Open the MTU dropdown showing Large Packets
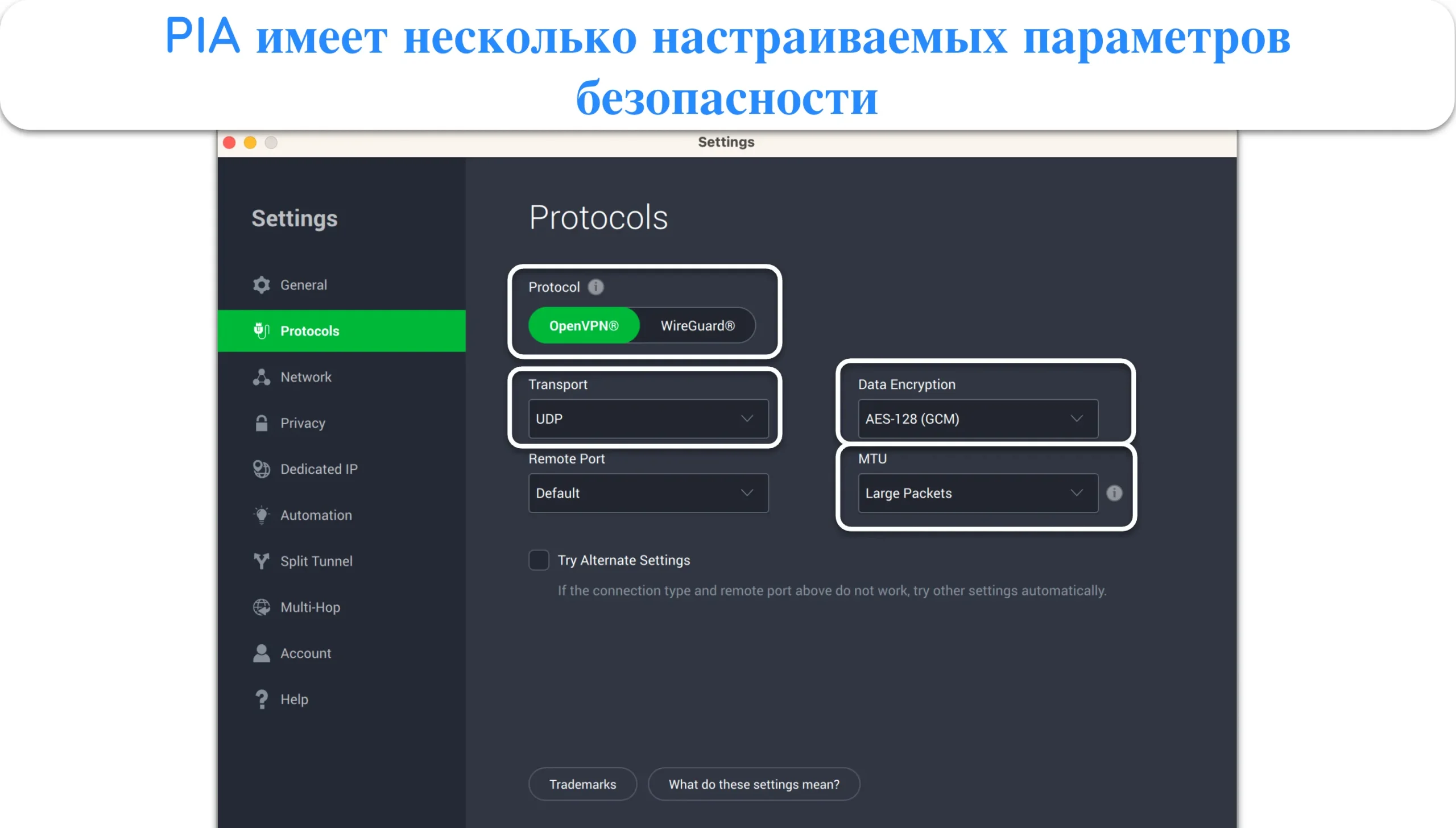Viewport: 1456px width, 828px height. (977, 493)
